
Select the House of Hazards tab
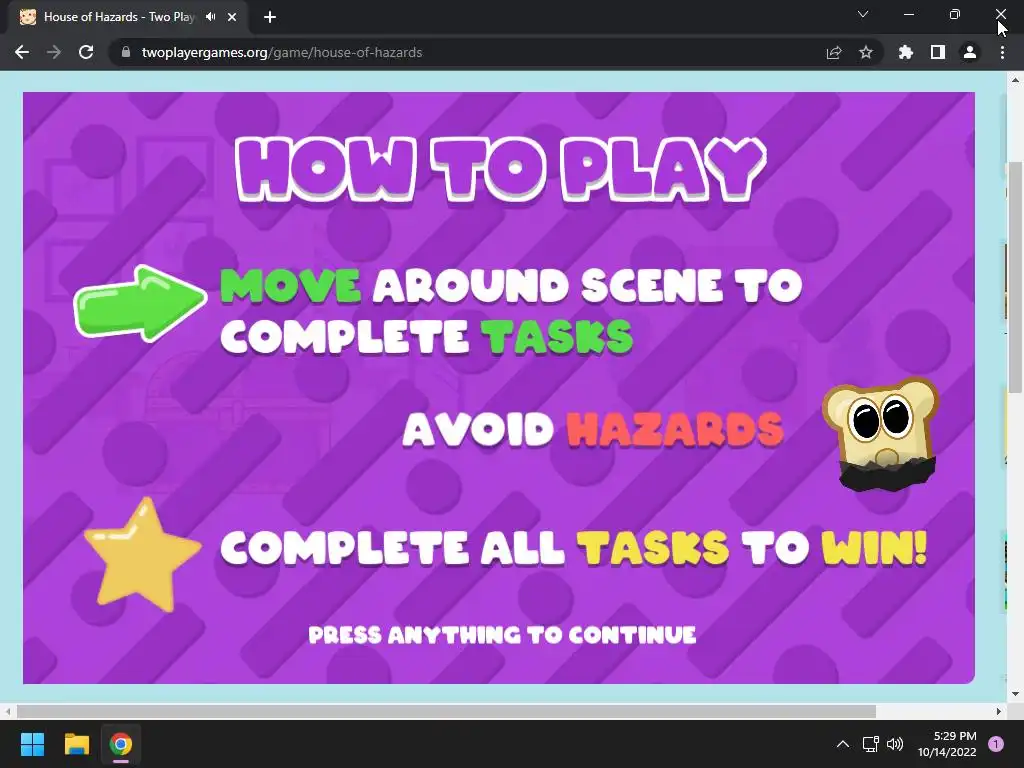(118, 17)
